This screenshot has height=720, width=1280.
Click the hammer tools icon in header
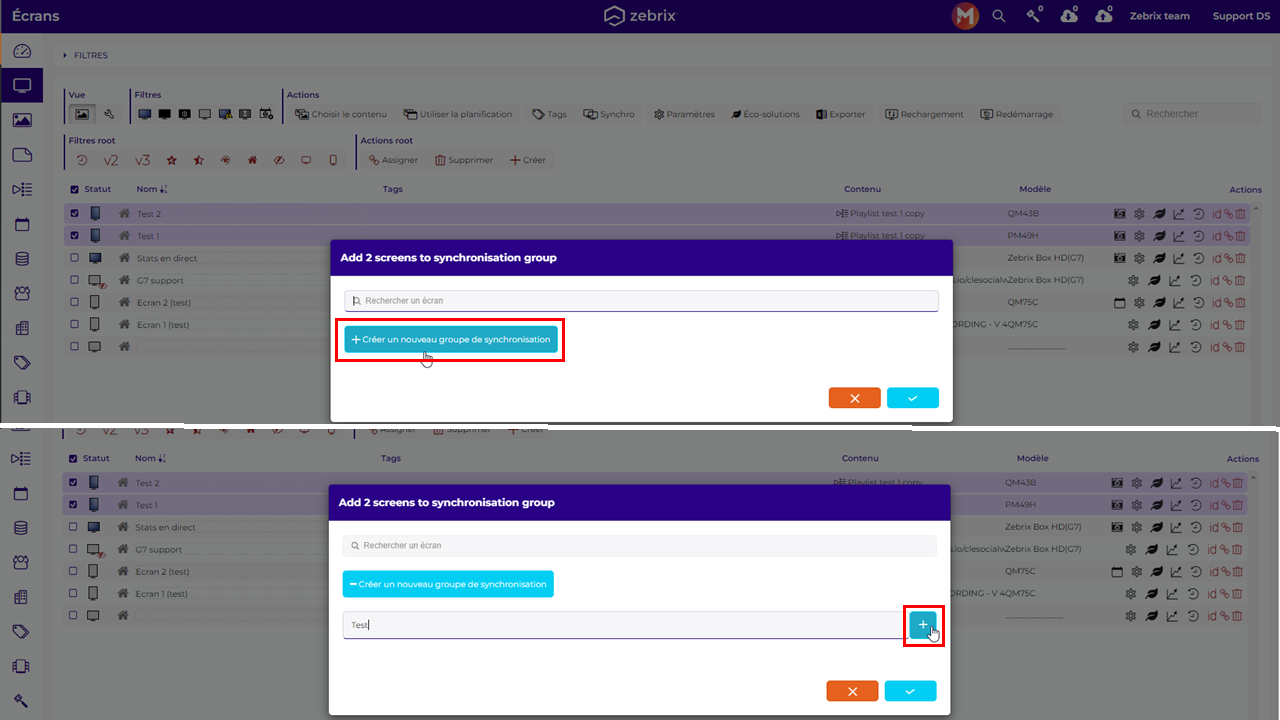tap(1033, 16)
